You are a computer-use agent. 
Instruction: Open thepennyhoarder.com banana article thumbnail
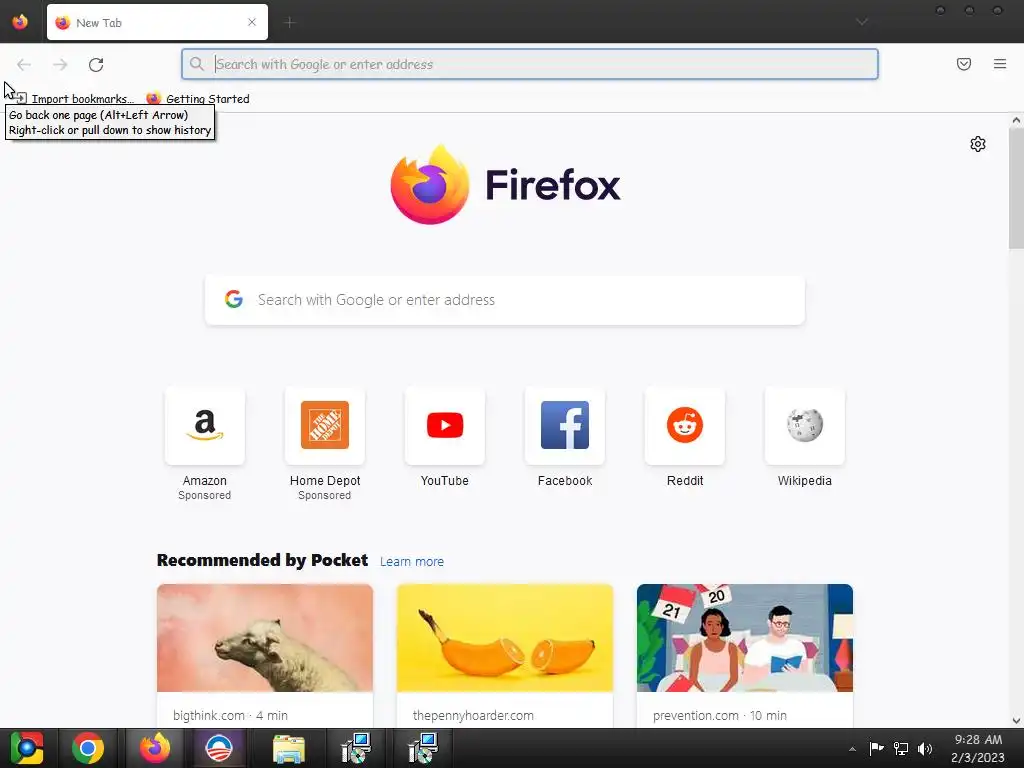click(x=505, y=637)
